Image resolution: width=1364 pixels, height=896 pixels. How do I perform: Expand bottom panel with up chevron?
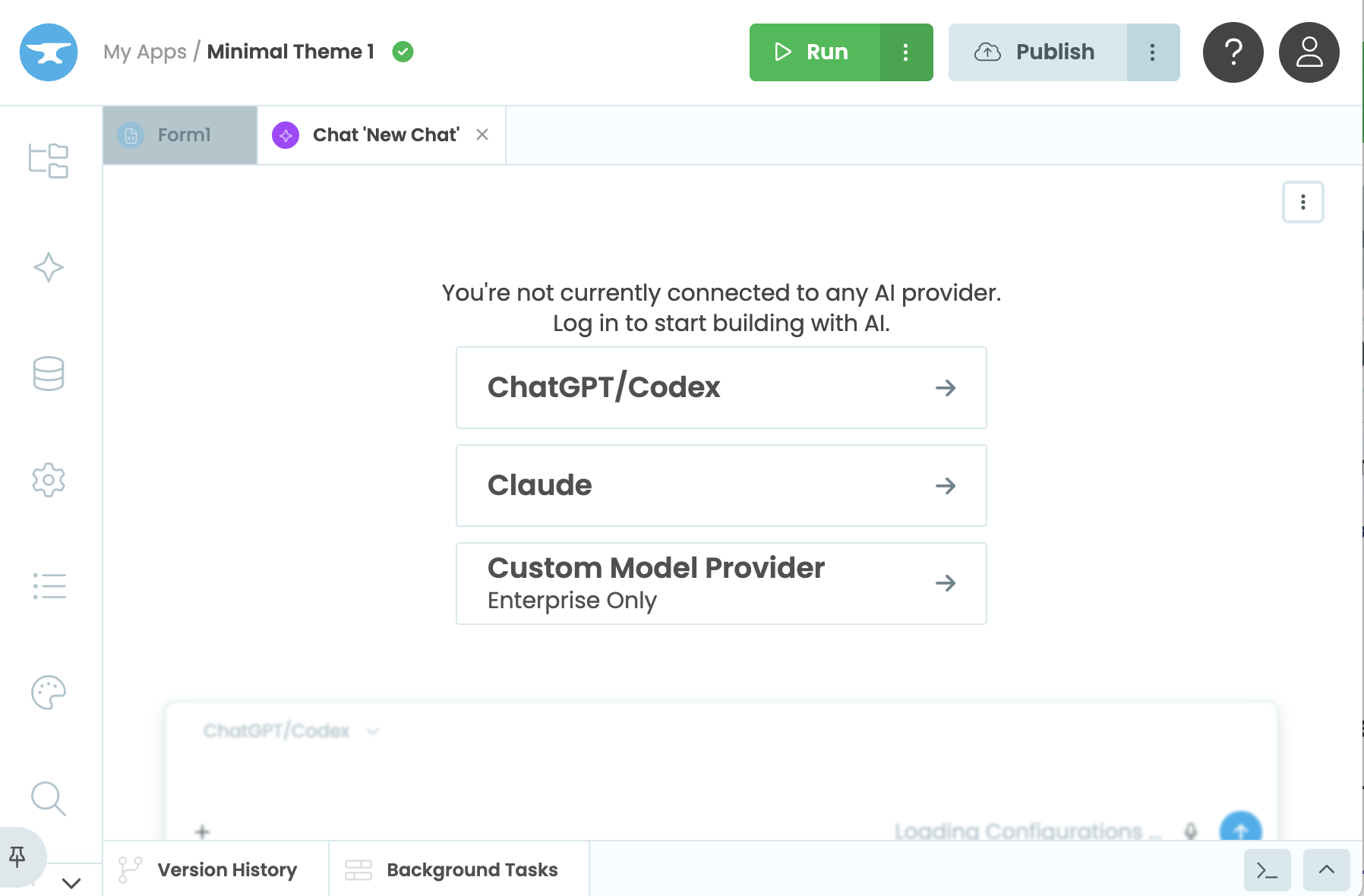pyautogui.click(x=1327, y=870)
